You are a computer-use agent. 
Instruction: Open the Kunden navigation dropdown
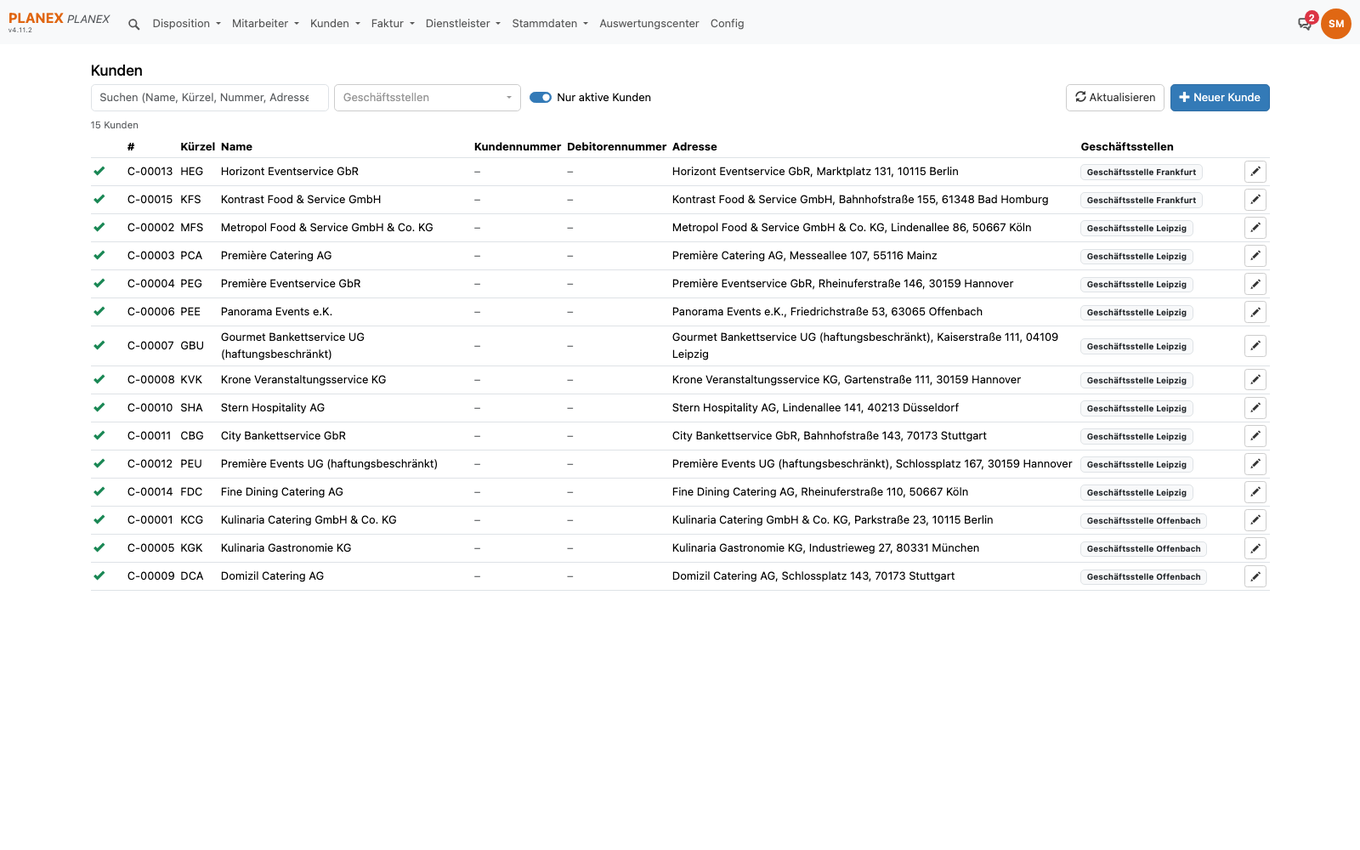pyautogui.click(x=335, y=24)
